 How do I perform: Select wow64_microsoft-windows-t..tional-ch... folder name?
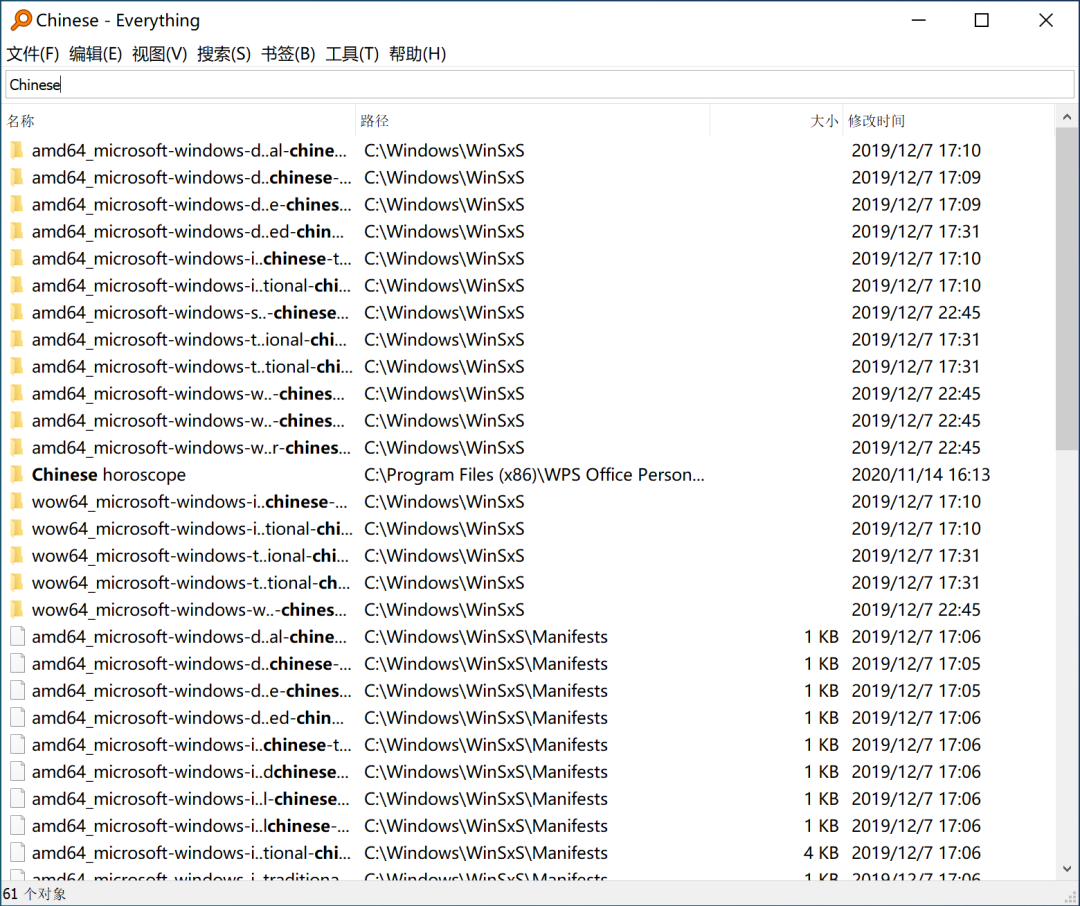point(191,583)
